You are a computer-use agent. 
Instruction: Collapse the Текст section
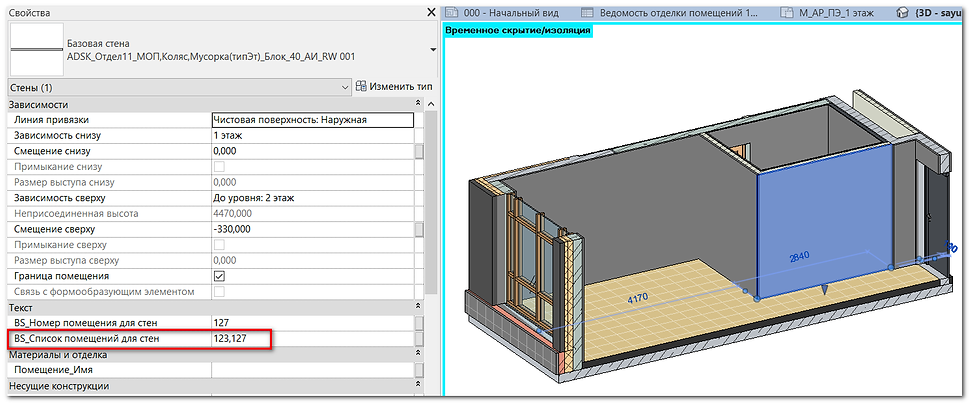pyautogui.click(x=418, y=307)
